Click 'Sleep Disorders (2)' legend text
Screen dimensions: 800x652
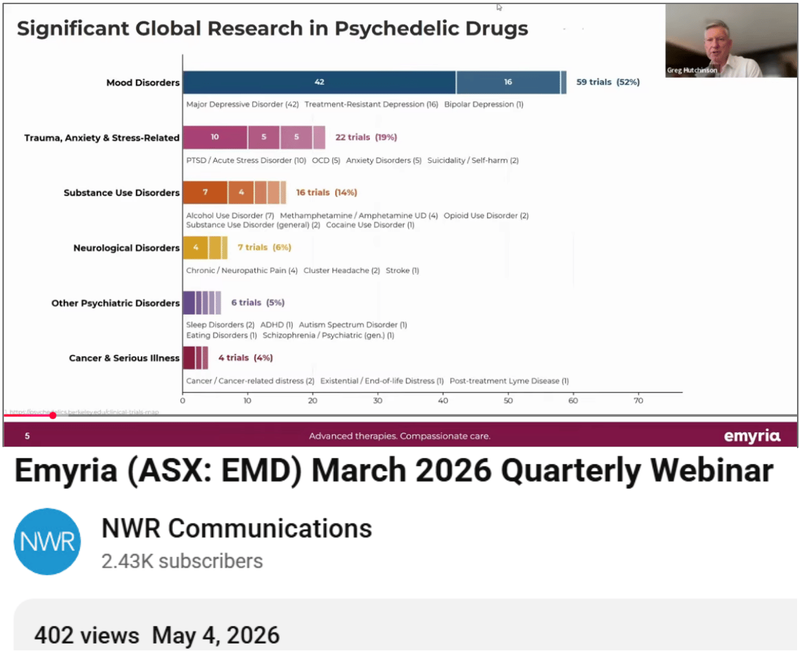(x=220, y=325)
